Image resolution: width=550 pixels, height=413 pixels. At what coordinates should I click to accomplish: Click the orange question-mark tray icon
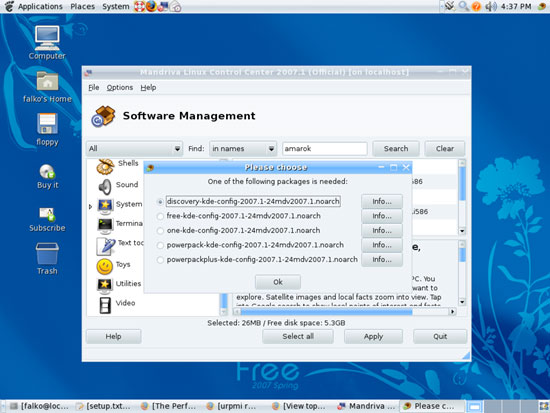[x=476, y=6]
